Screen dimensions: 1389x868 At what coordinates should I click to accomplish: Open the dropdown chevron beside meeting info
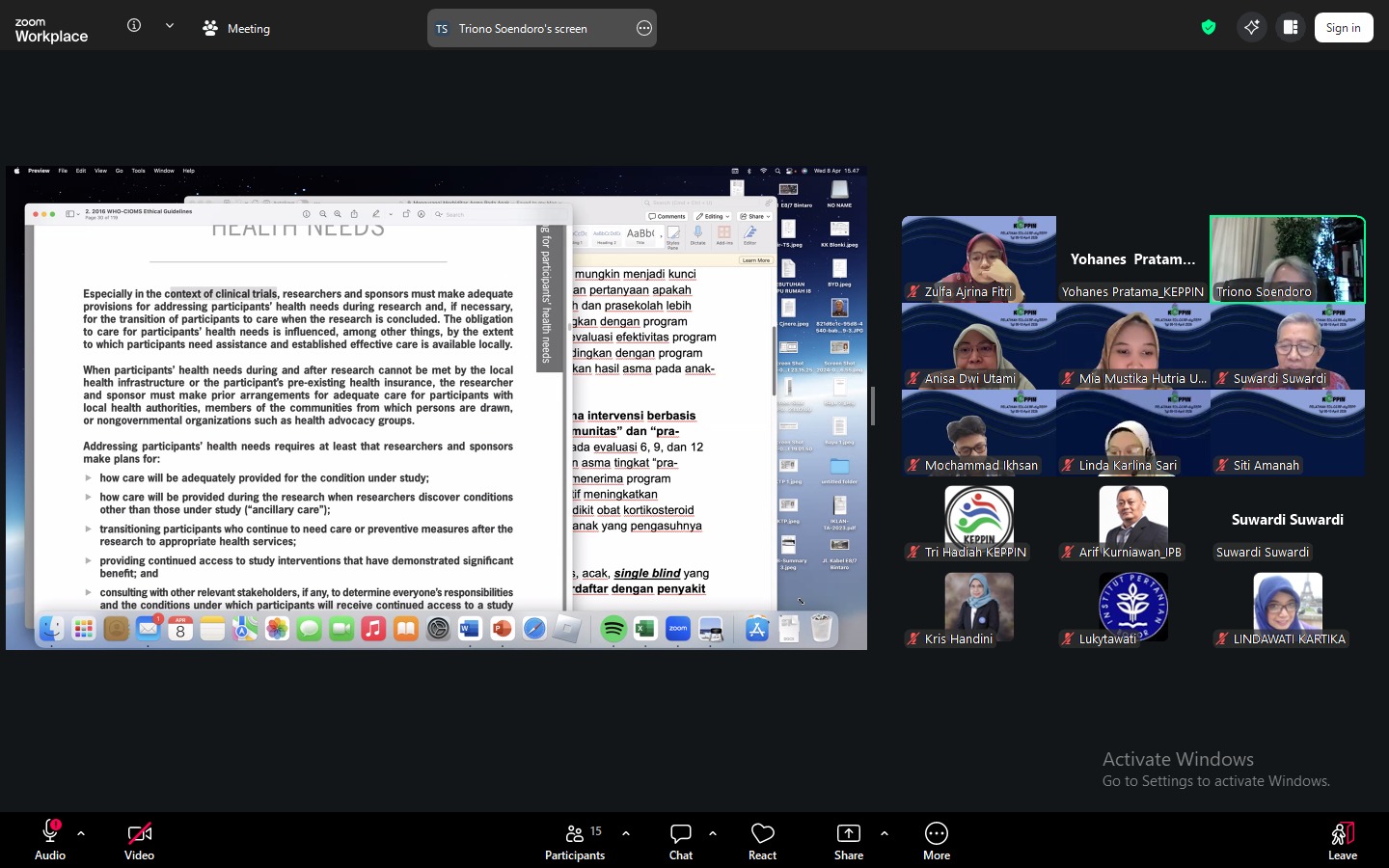click(170, 26)
